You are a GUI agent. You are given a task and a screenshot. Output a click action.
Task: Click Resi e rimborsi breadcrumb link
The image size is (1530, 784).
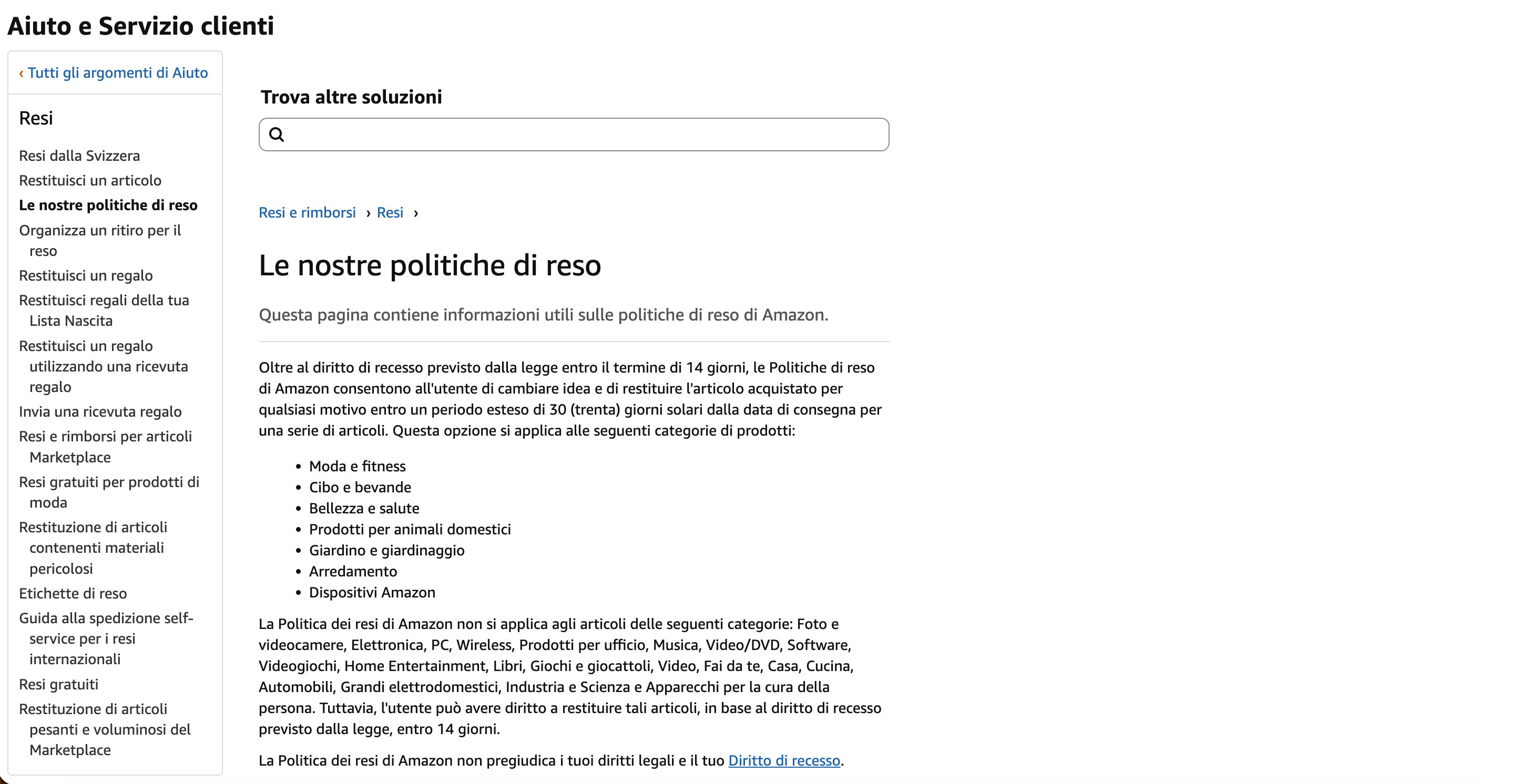coord(307,212)
